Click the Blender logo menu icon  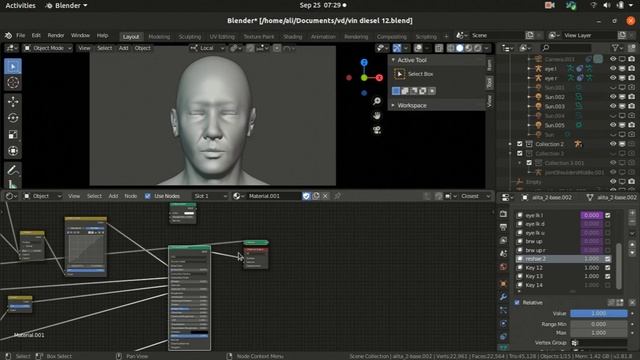point(8,36)
